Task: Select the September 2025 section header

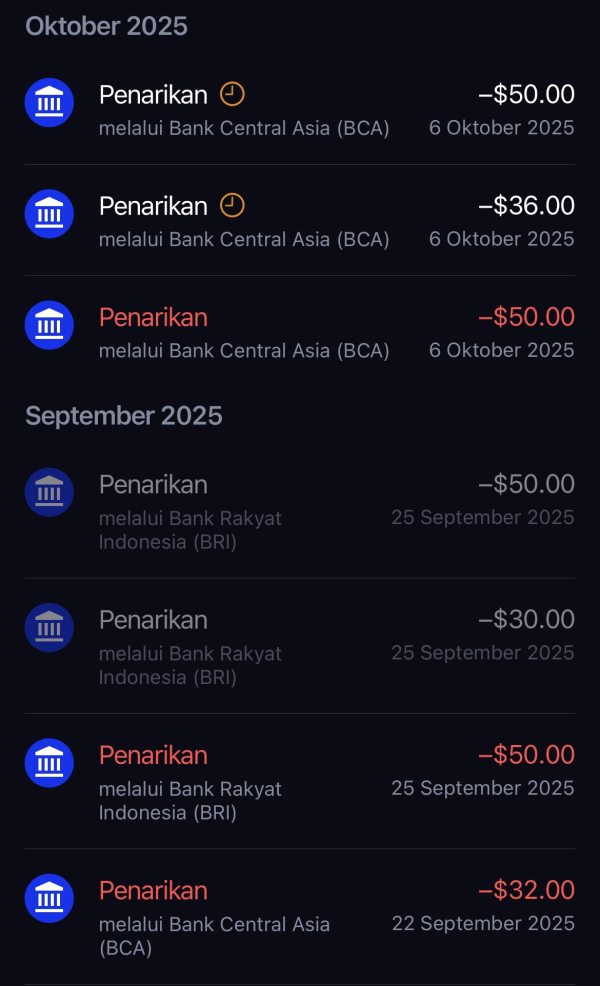Action: pyautogui.click(x=124, y=416)
